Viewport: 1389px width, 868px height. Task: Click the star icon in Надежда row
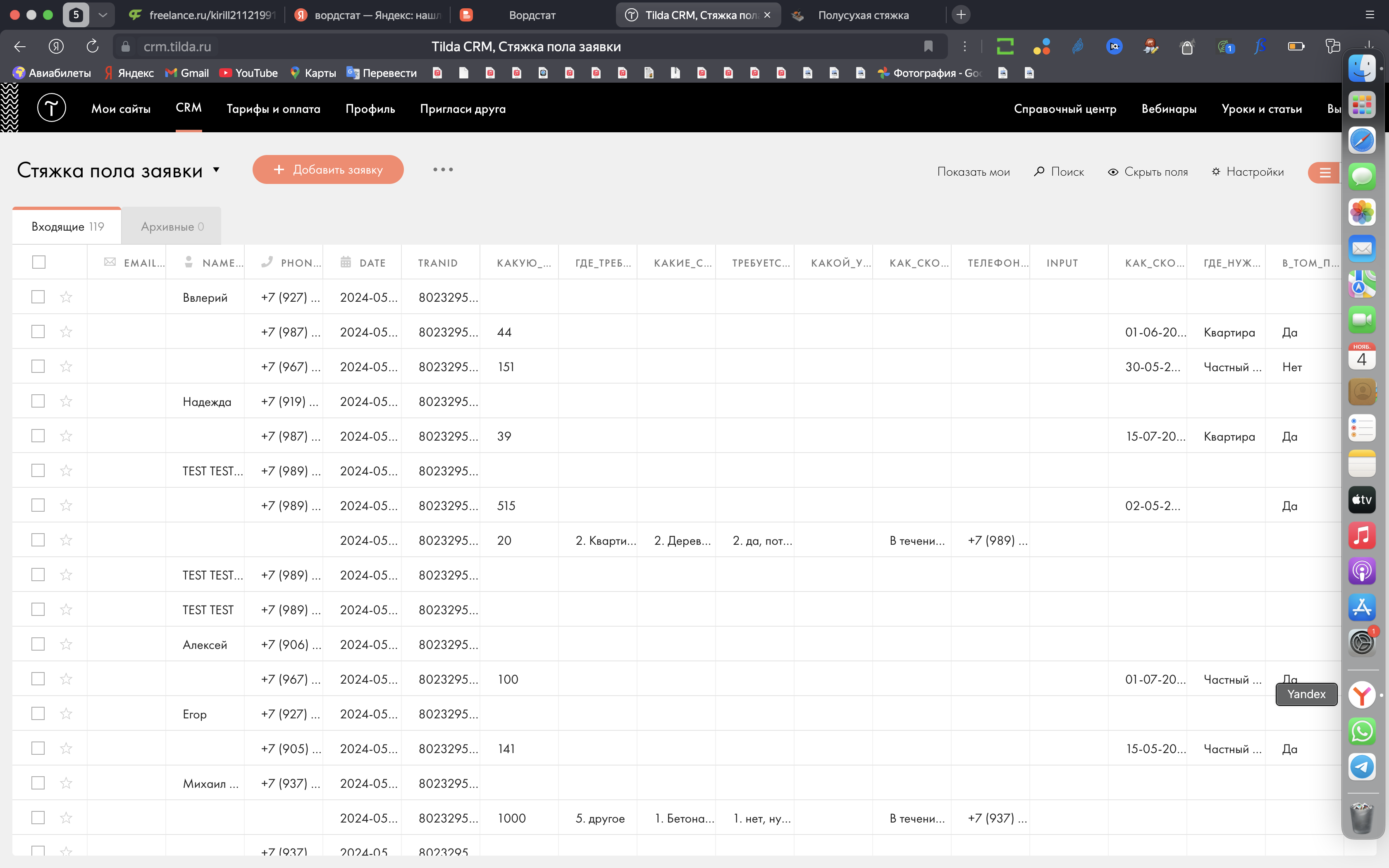click(66, 401)
